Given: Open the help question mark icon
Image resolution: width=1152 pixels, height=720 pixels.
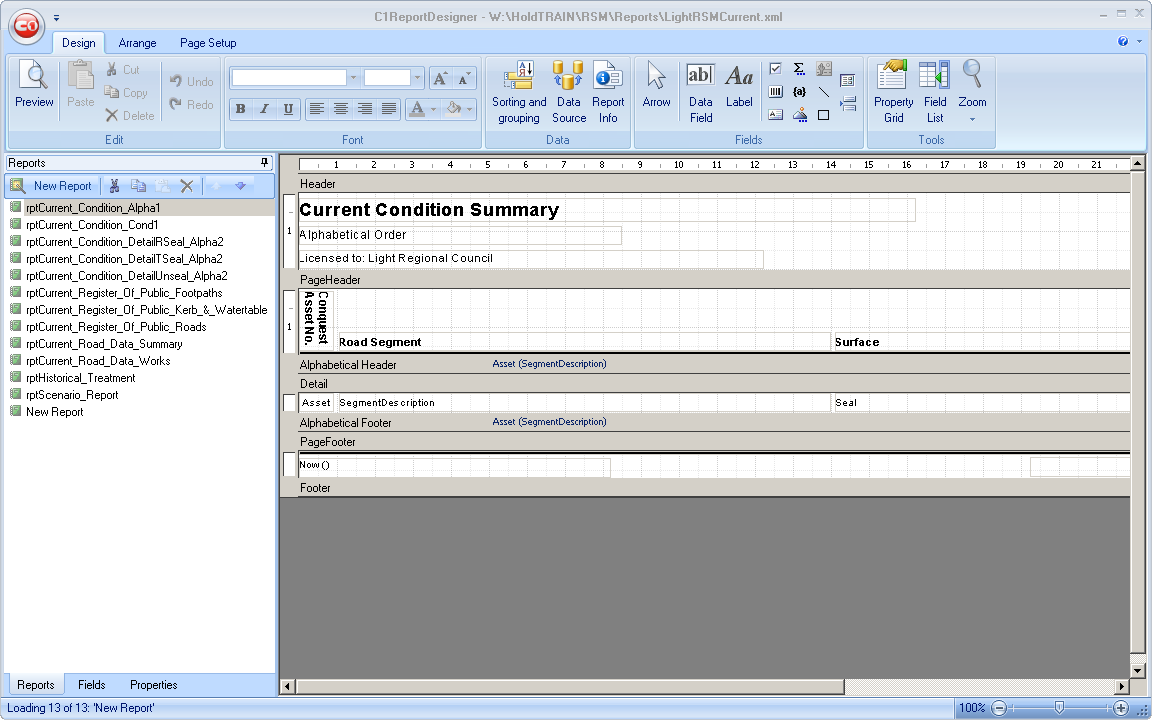Looking at the screenshot, I should [1123, 41].
